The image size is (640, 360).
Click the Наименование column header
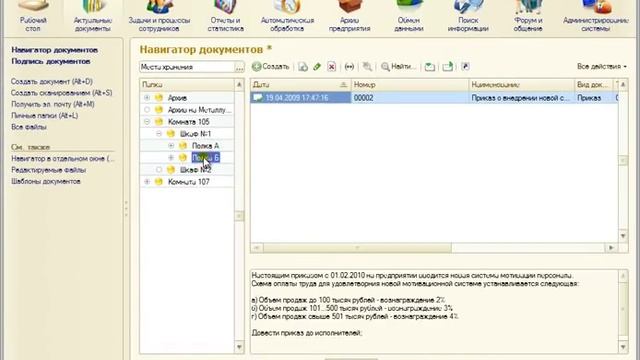click(521, 84)
